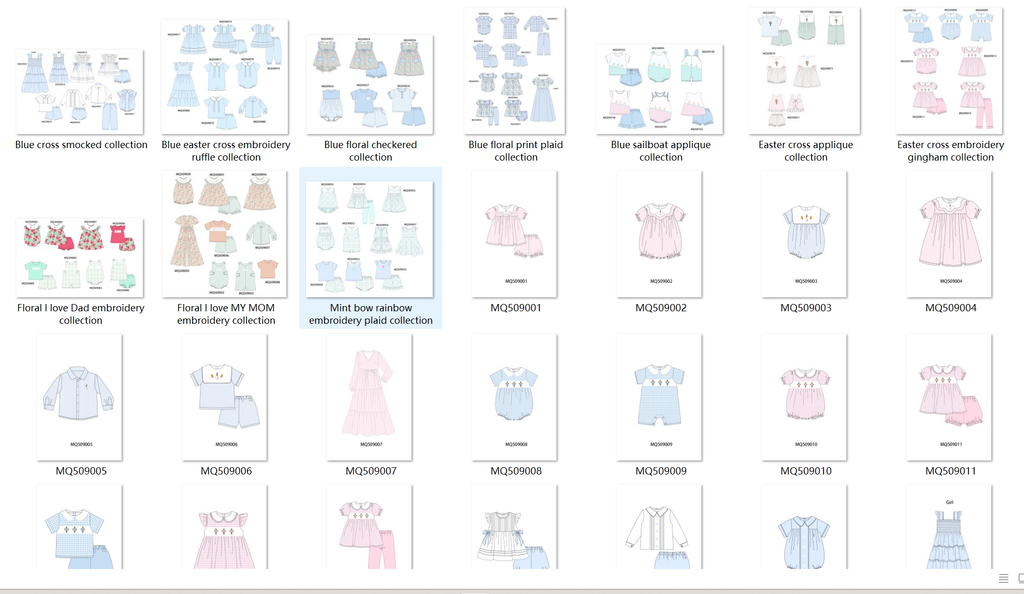Viewport: 1024px width, 594px height.
Task: Switch to details list view icon
Action: [x=1003, y=578]
